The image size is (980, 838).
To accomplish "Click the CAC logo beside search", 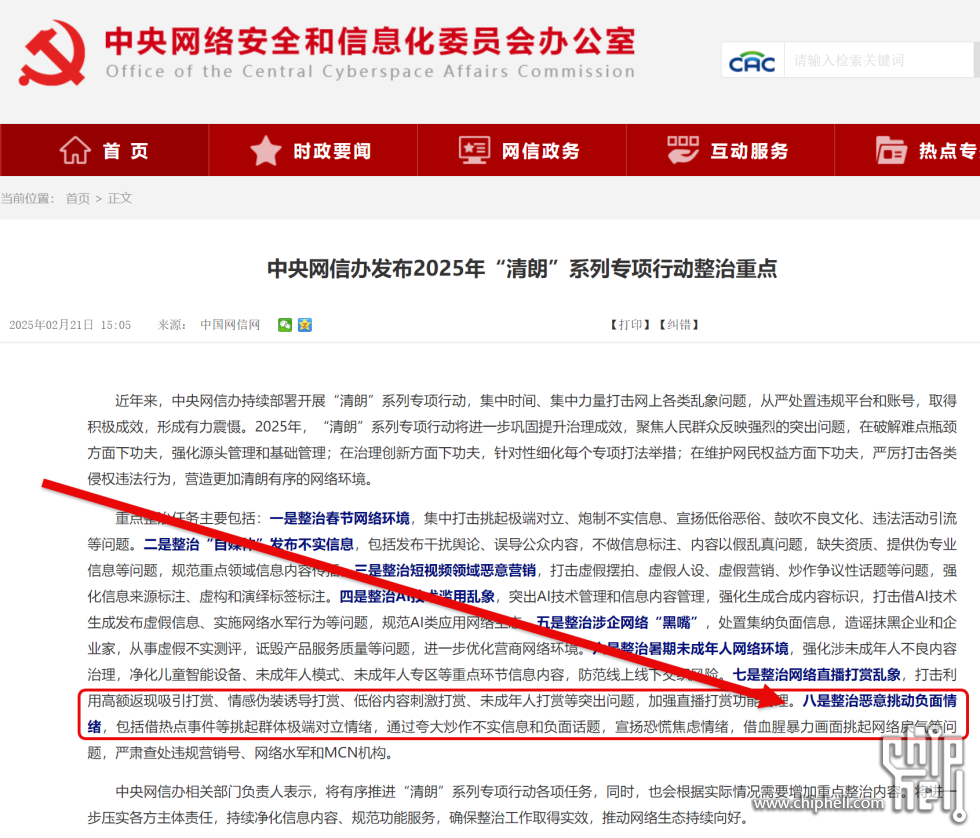I will click(x=752, y=61).
